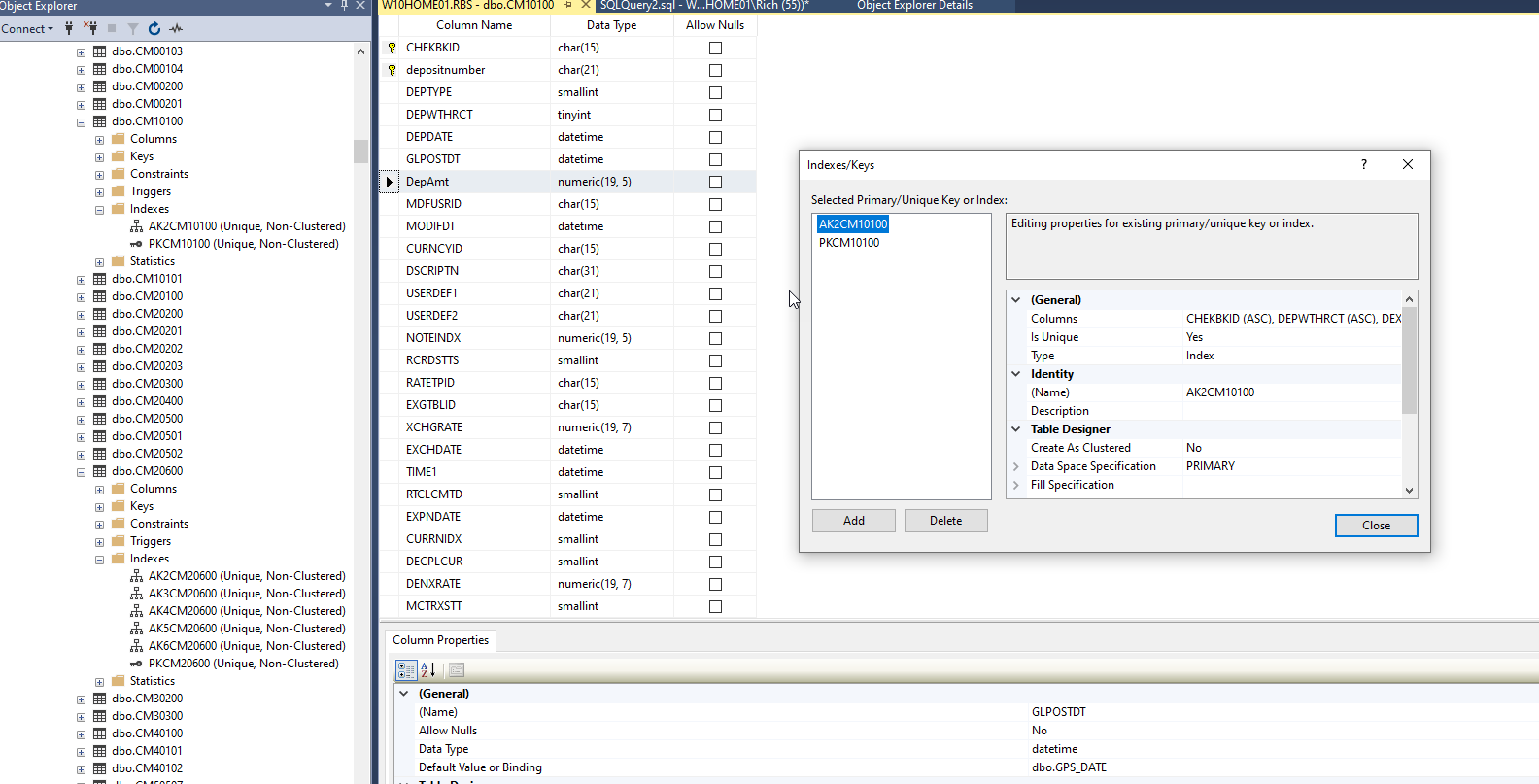Click the Object Explorer filter funnel icon
1539x784 pixels.
(x=133, y=28)
